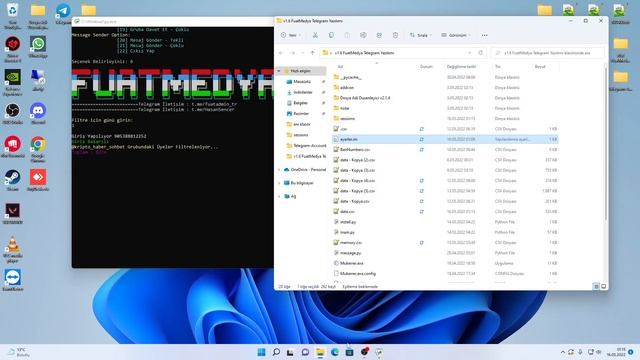Image resolution: width=640 pixels, height=360 pixels.
Task: Click the Share icon in Explorer toolbar
Action: click(x=379, y=36)
